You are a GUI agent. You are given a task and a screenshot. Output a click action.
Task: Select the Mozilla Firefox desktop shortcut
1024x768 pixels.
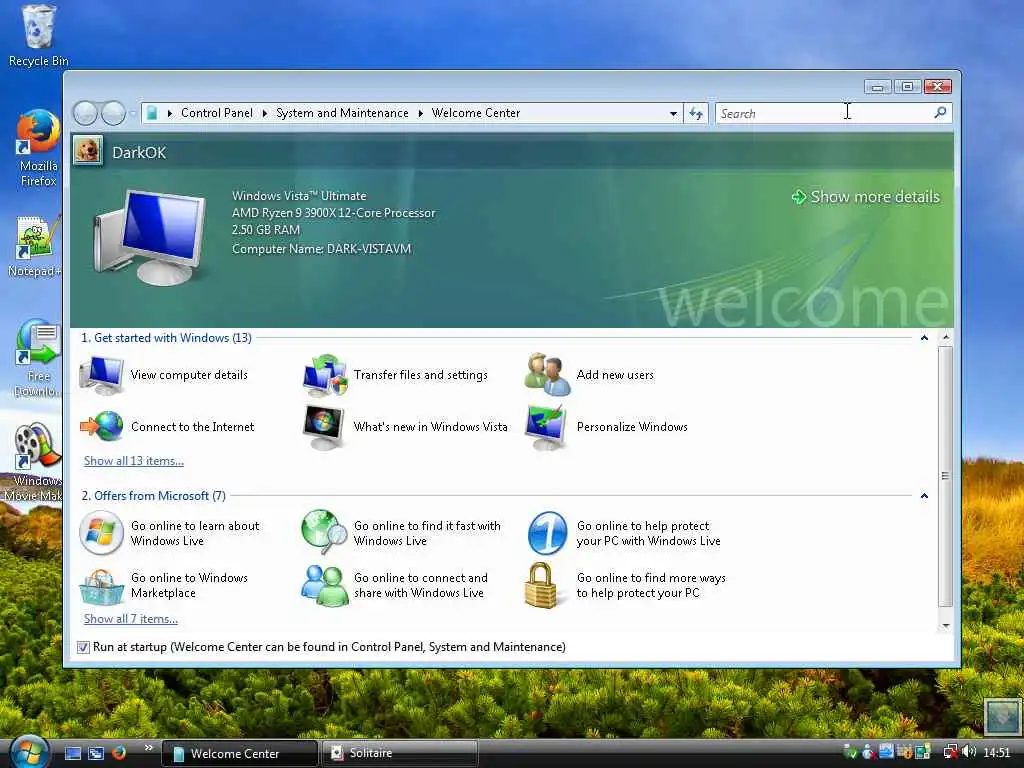click(x=39, y=149)
